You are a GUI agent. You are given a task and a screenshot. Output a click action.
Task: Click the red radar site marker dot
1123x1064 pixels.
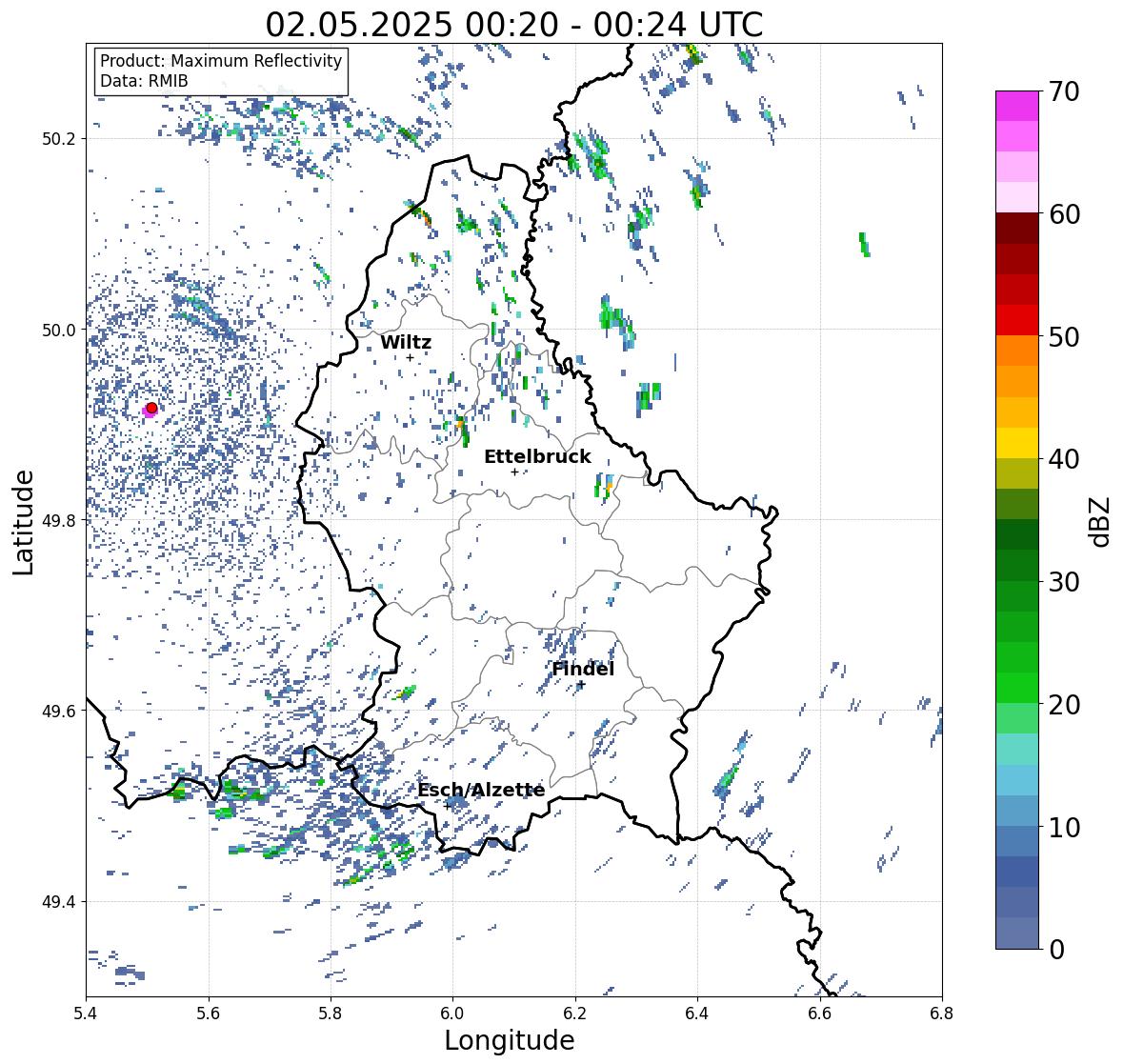[x=151, y=408]
